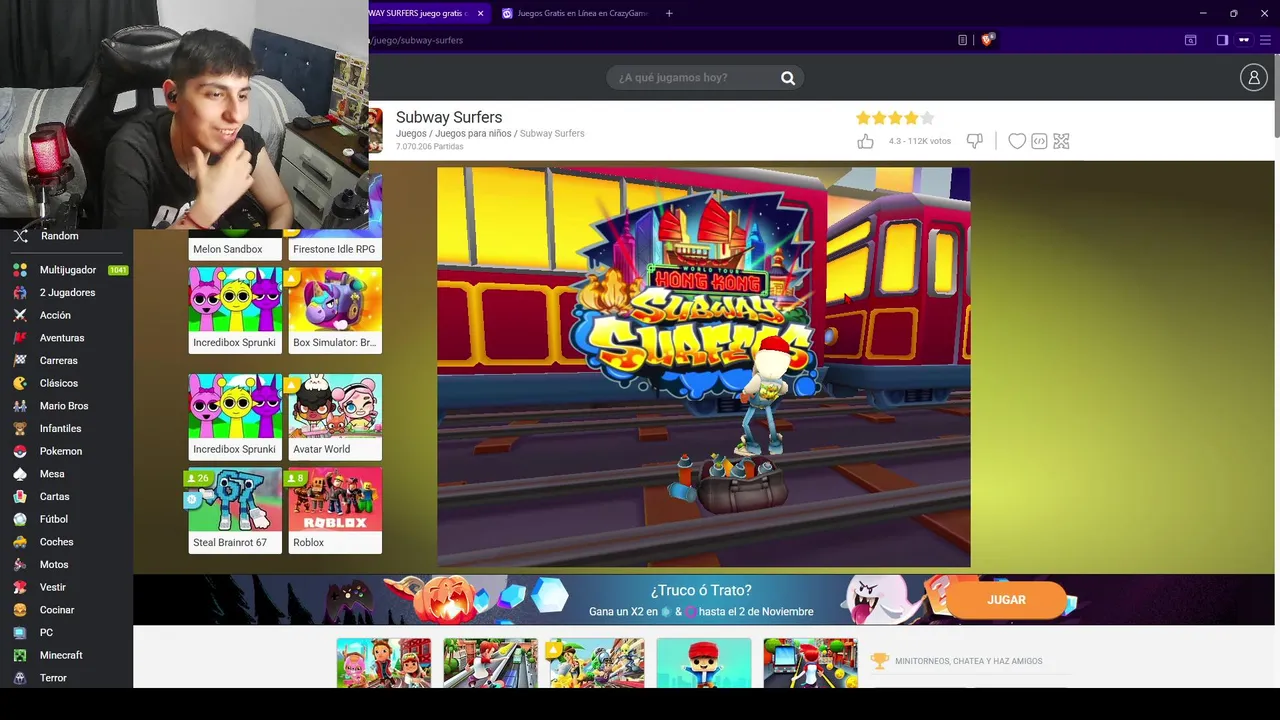Click the red-cap character thumbnail on teal background
This screenshot has height=720, width=1280.
point(704,663)
